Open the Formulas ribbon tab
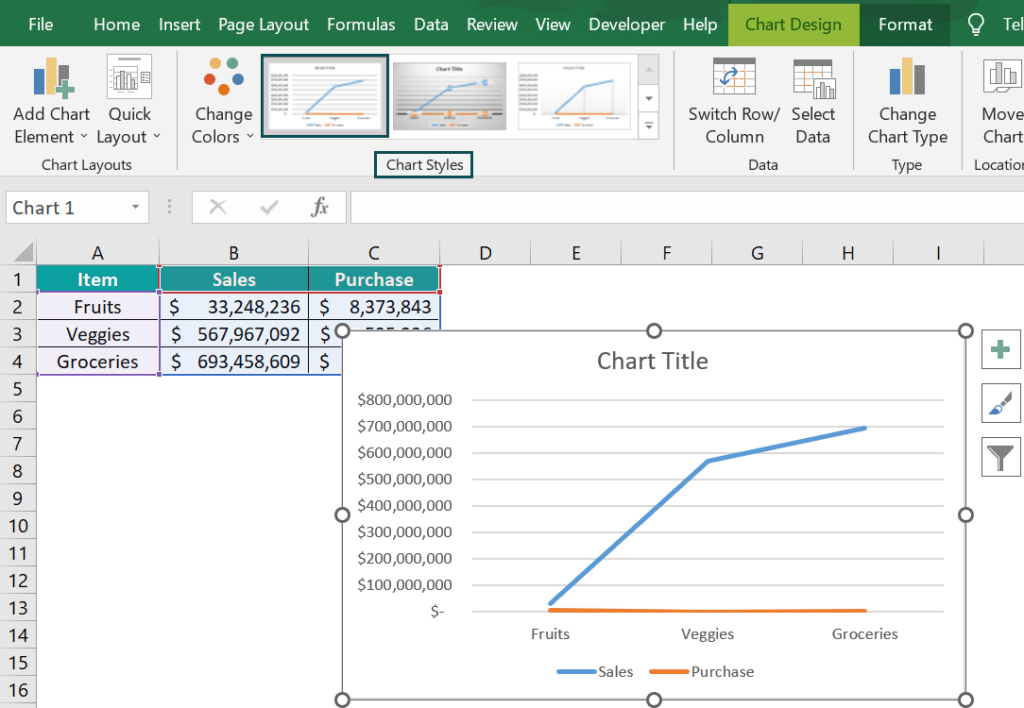Viewport: 1024px width, 708px height. point(361,23)
